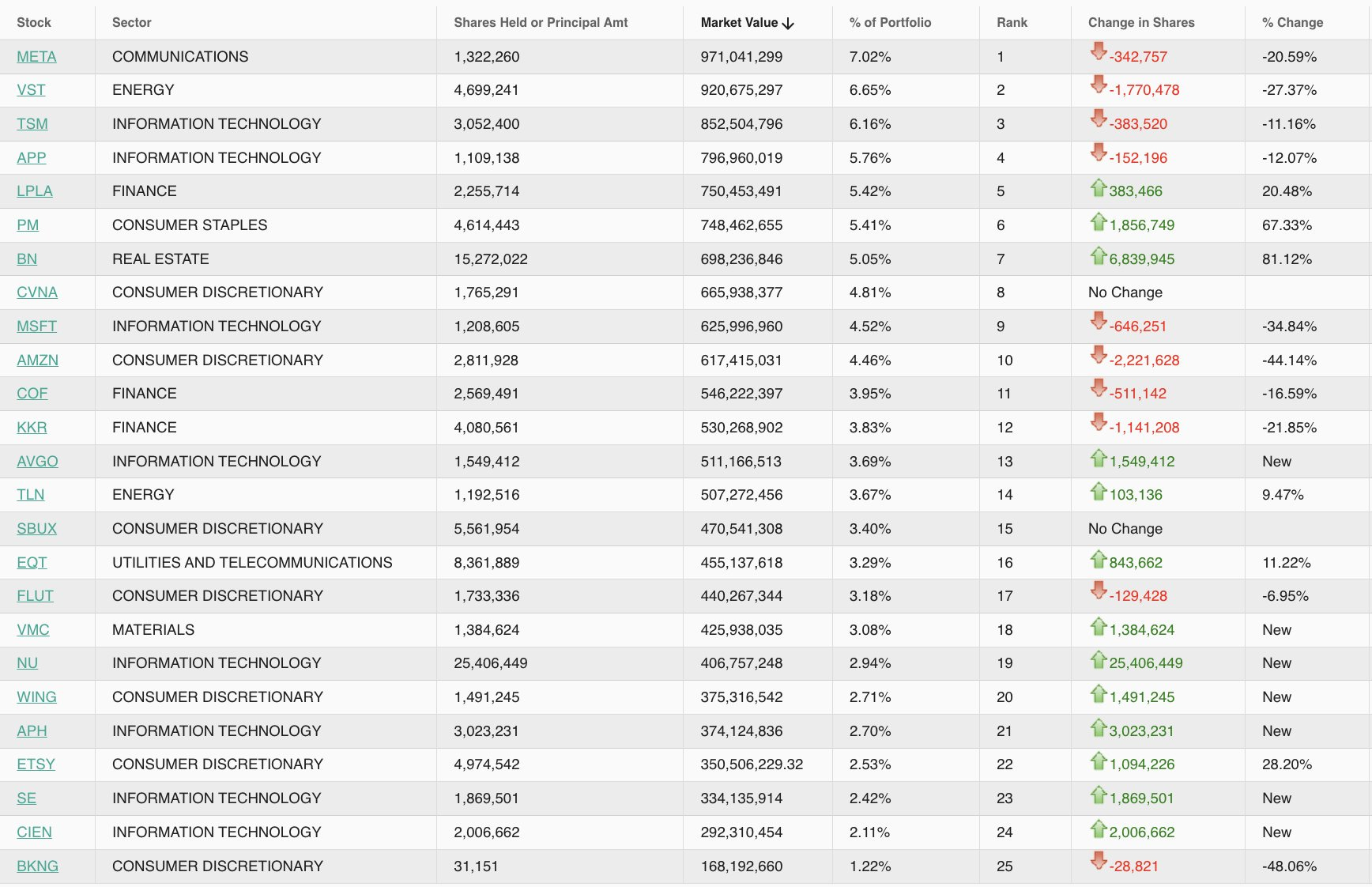Click green up arrow beside 25,406,449 change

pyautogui.click(x=1099, y=659)
